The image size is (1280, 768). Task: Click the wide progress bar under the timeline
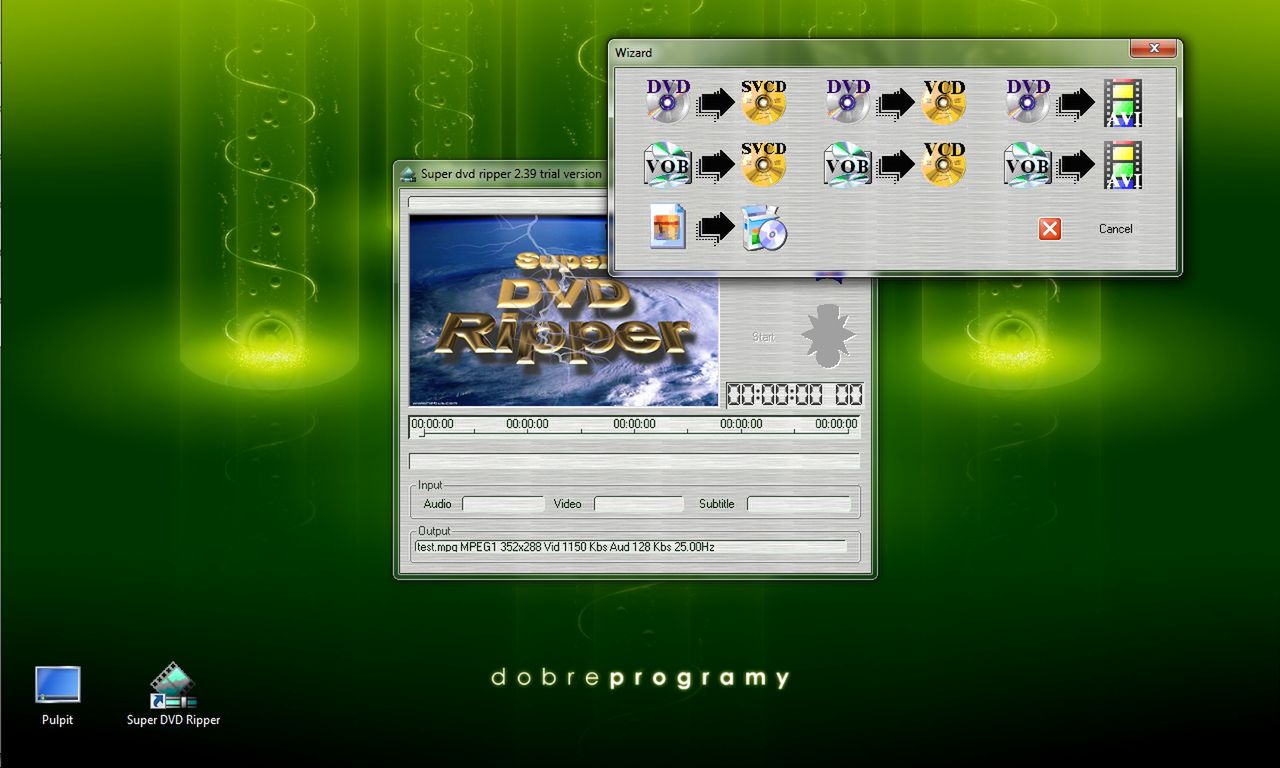(634, 461)
